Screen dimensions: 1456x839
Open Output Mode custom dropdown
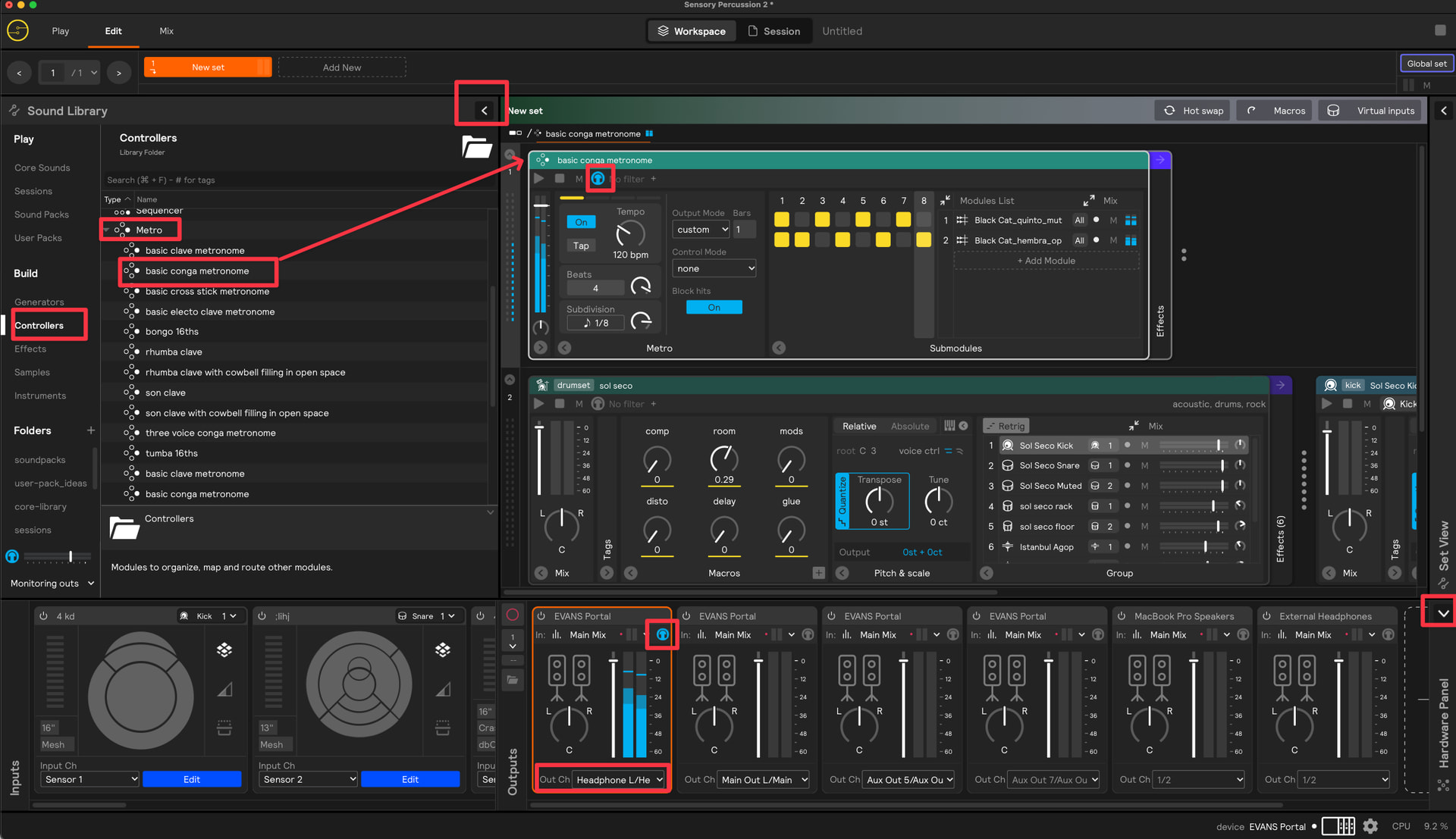pos(701,230)
